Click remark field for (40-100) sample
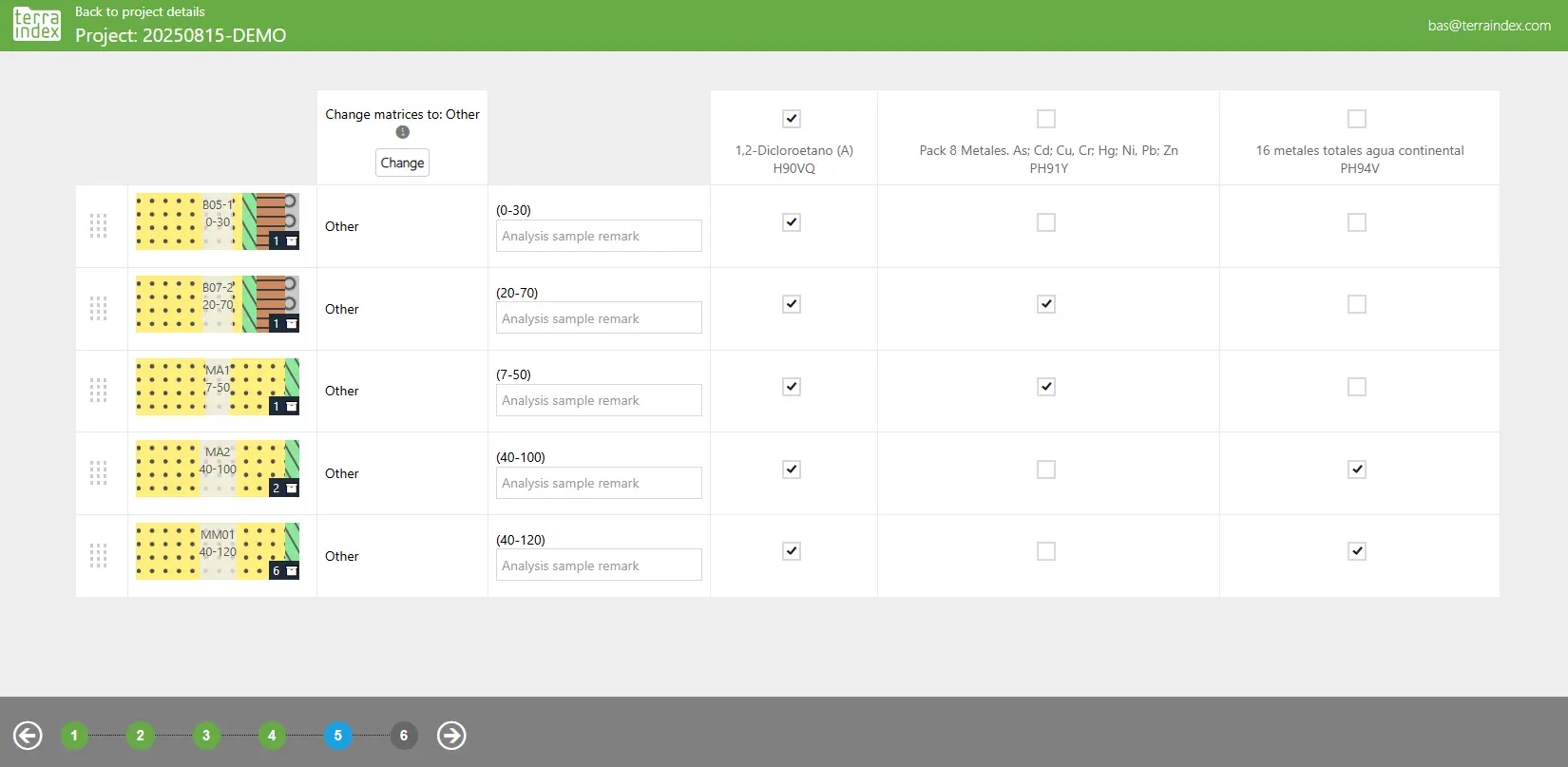This screenshot has height=767, width=1568. (x=599, y=483)
